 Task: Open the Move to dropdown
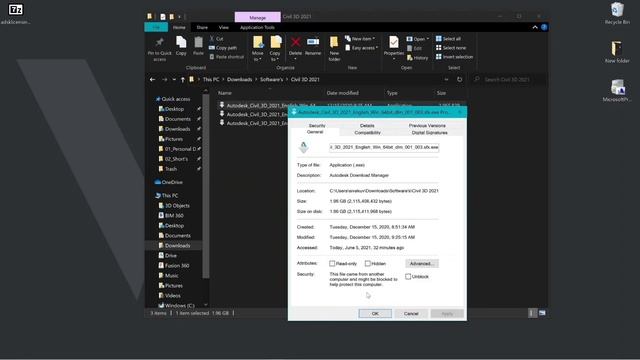(258, 49)
